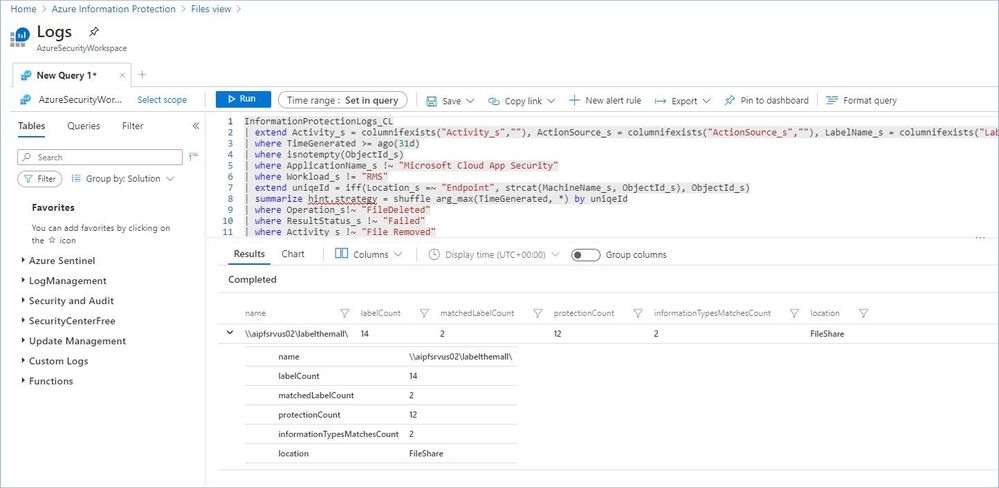
Task: Click the protectionCount column header
Action: 584,313
